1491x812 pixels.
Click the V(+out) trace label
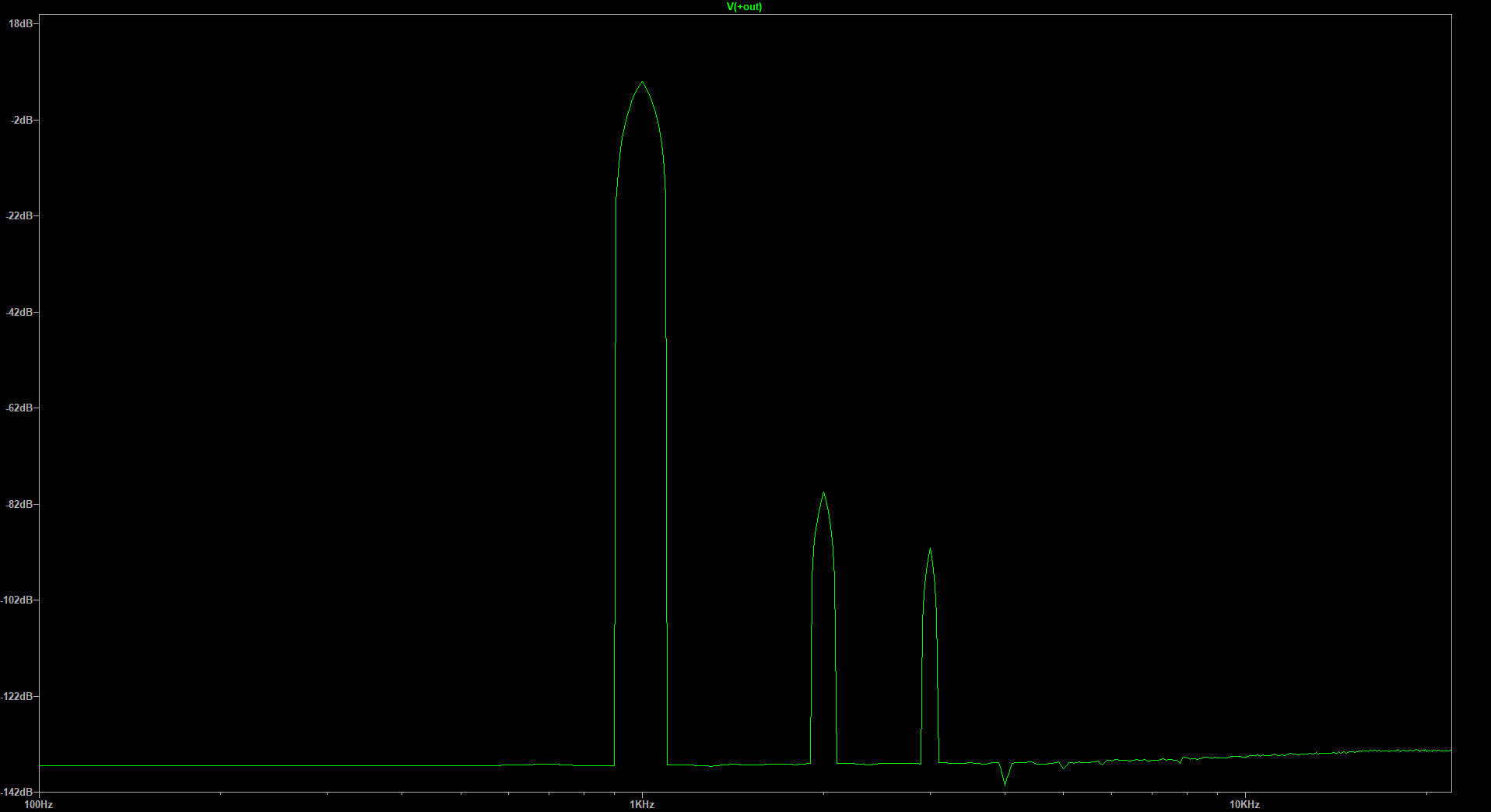744,7
